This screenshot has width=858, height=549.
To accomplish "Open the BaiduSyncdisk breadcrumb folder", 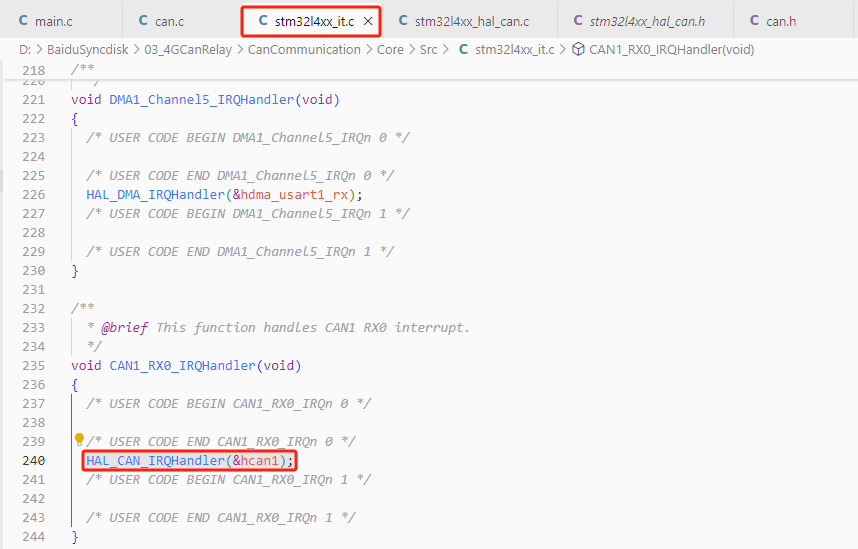I will 88,50.
